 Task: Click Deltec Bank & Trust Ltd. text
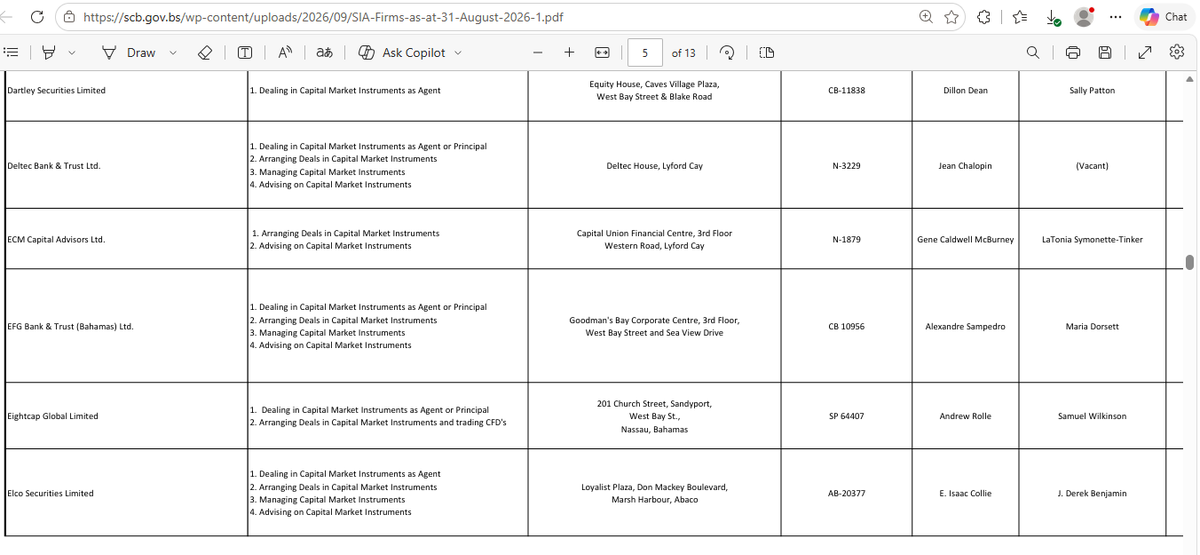[53, 166]
